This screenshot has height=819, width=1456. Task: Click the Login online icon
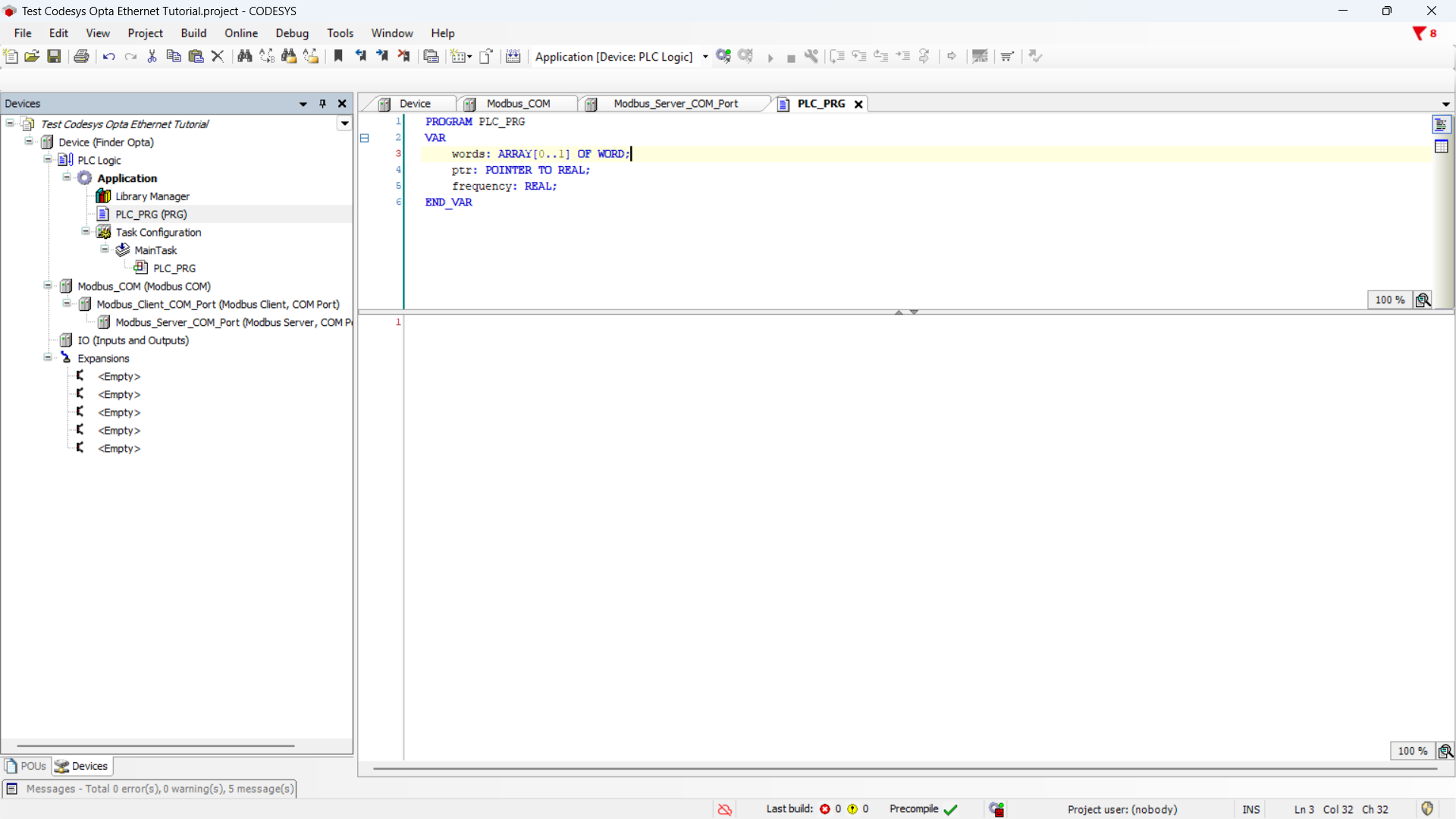723,56
